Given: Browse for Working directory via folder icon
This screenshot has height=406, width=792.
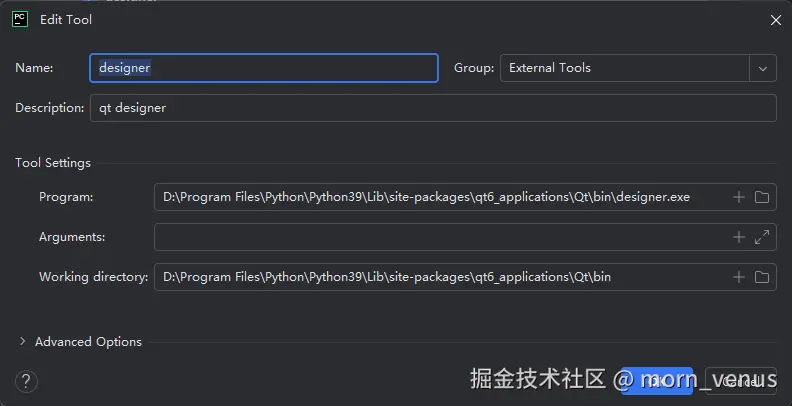Looking at the screenshot, I should coord(762,277).
